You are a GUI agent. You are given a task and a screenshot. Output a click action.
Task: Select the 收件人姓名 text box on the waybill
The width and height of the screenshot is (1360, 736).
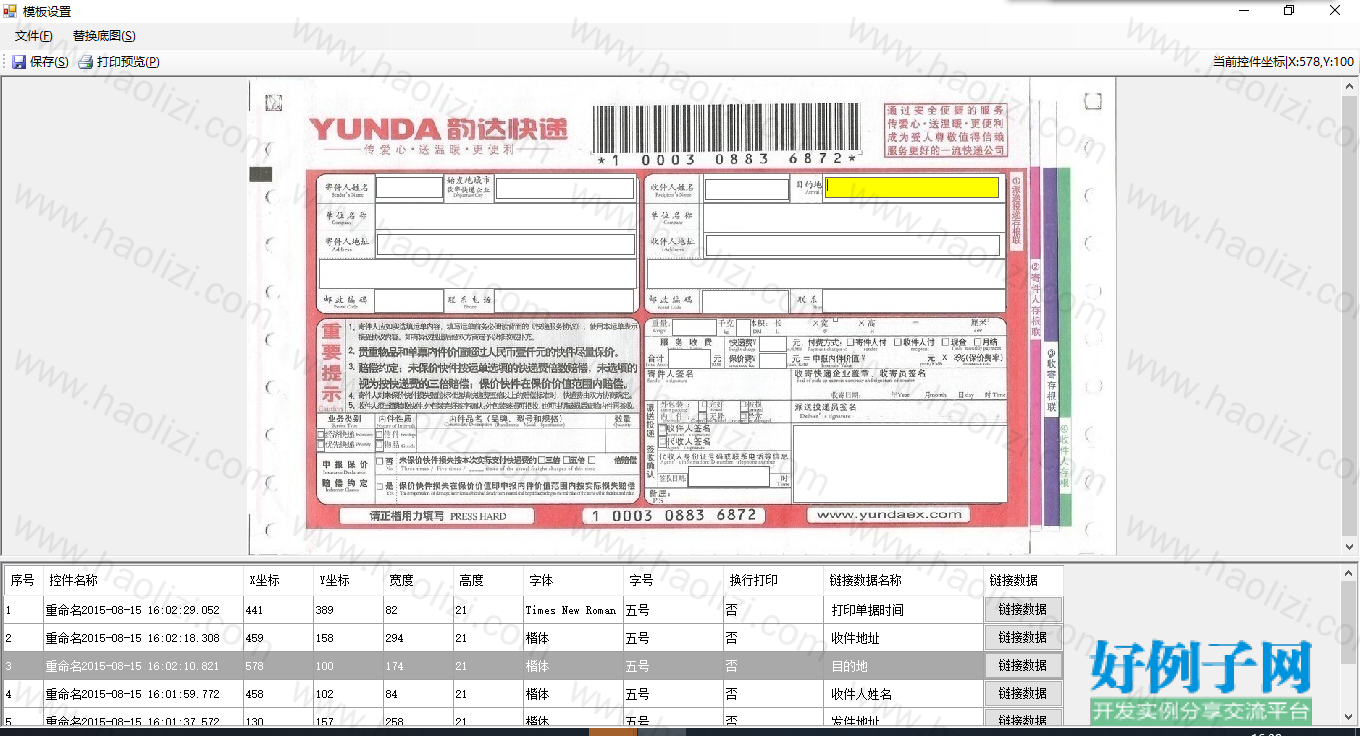click(x=746, y=189)
